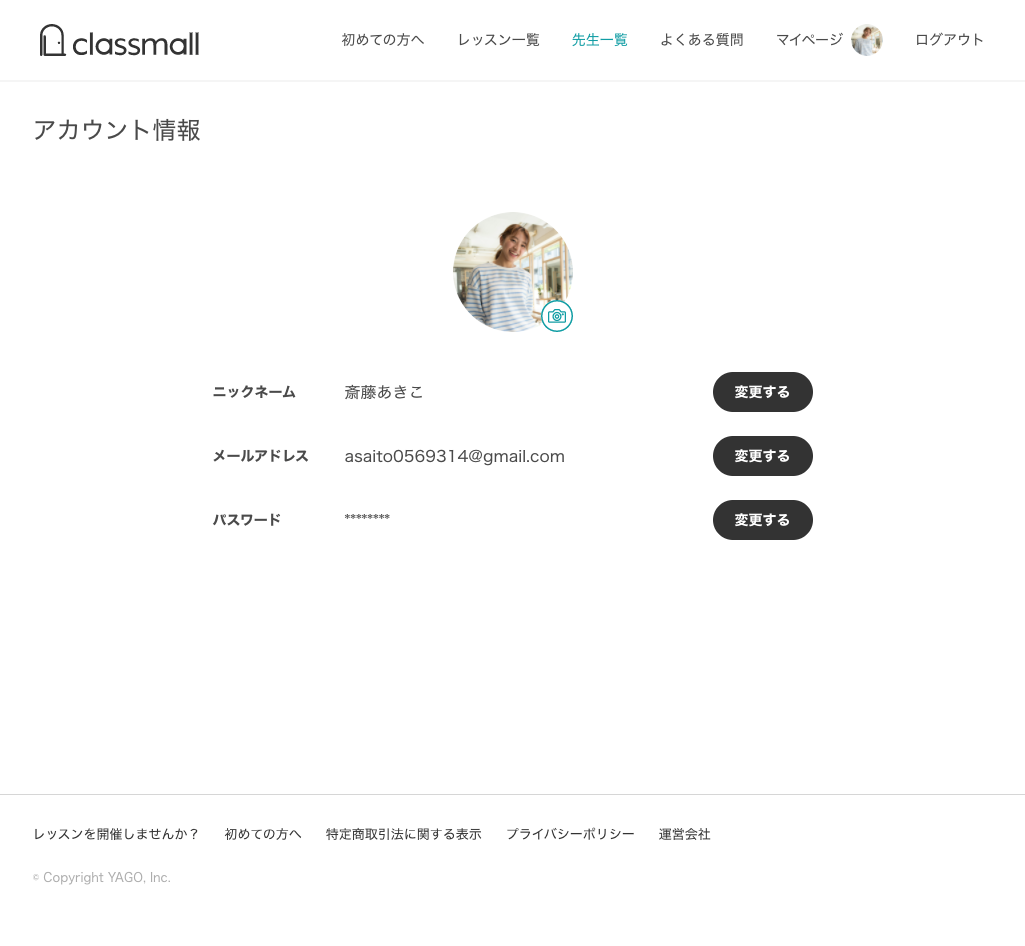Open the header profile avatar thumbnail

pos(867,40)
